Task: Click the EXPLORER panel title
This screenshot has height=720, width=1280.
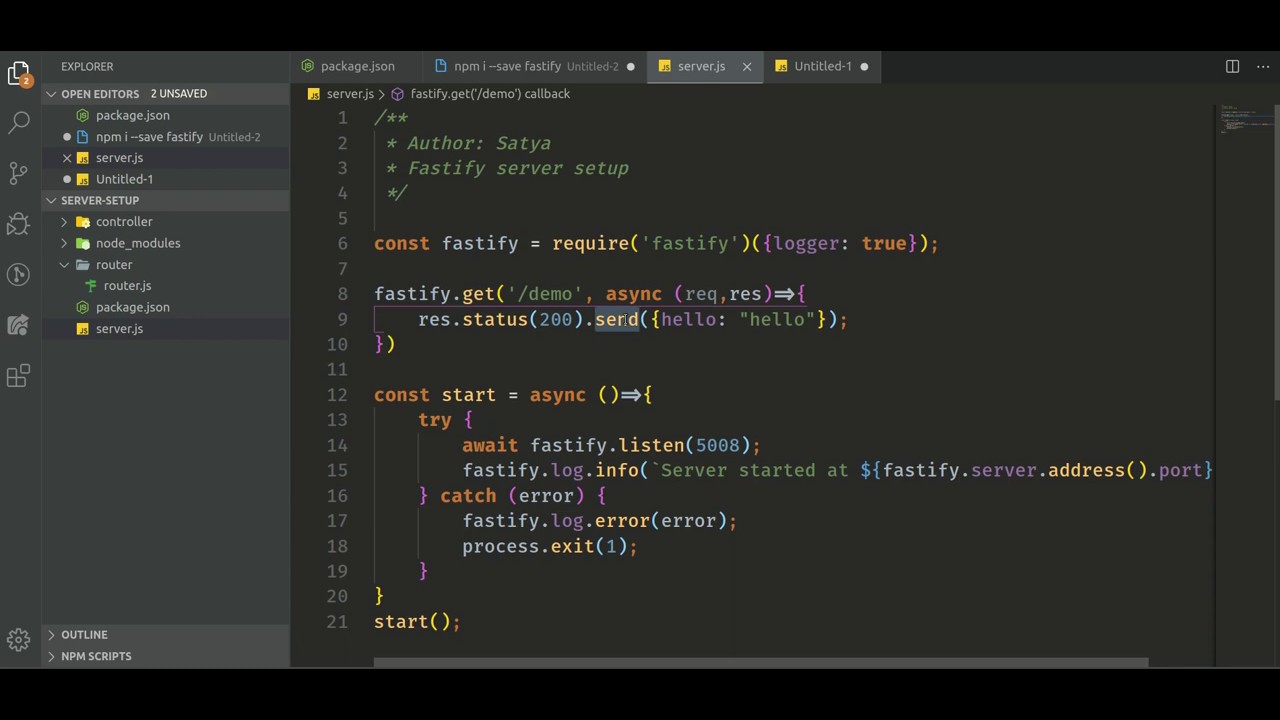Action: click(x=87, y=66)
